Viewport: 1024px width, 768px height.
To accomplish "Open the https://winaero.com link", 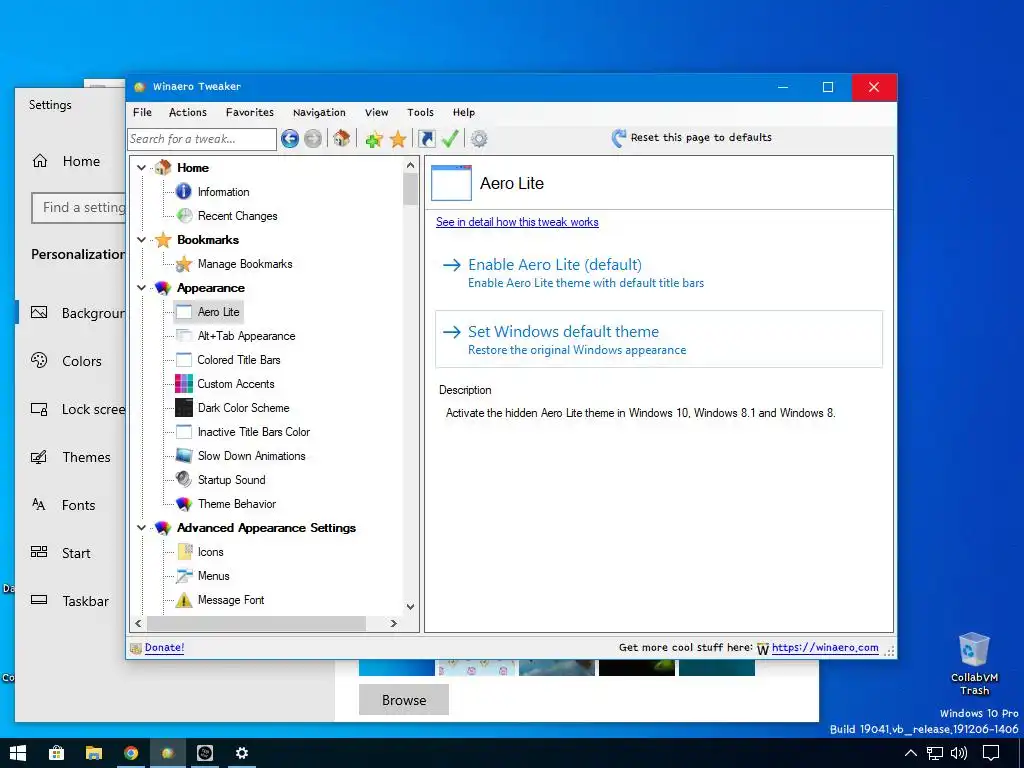I will pyautogui.click(x=825, y=647).
